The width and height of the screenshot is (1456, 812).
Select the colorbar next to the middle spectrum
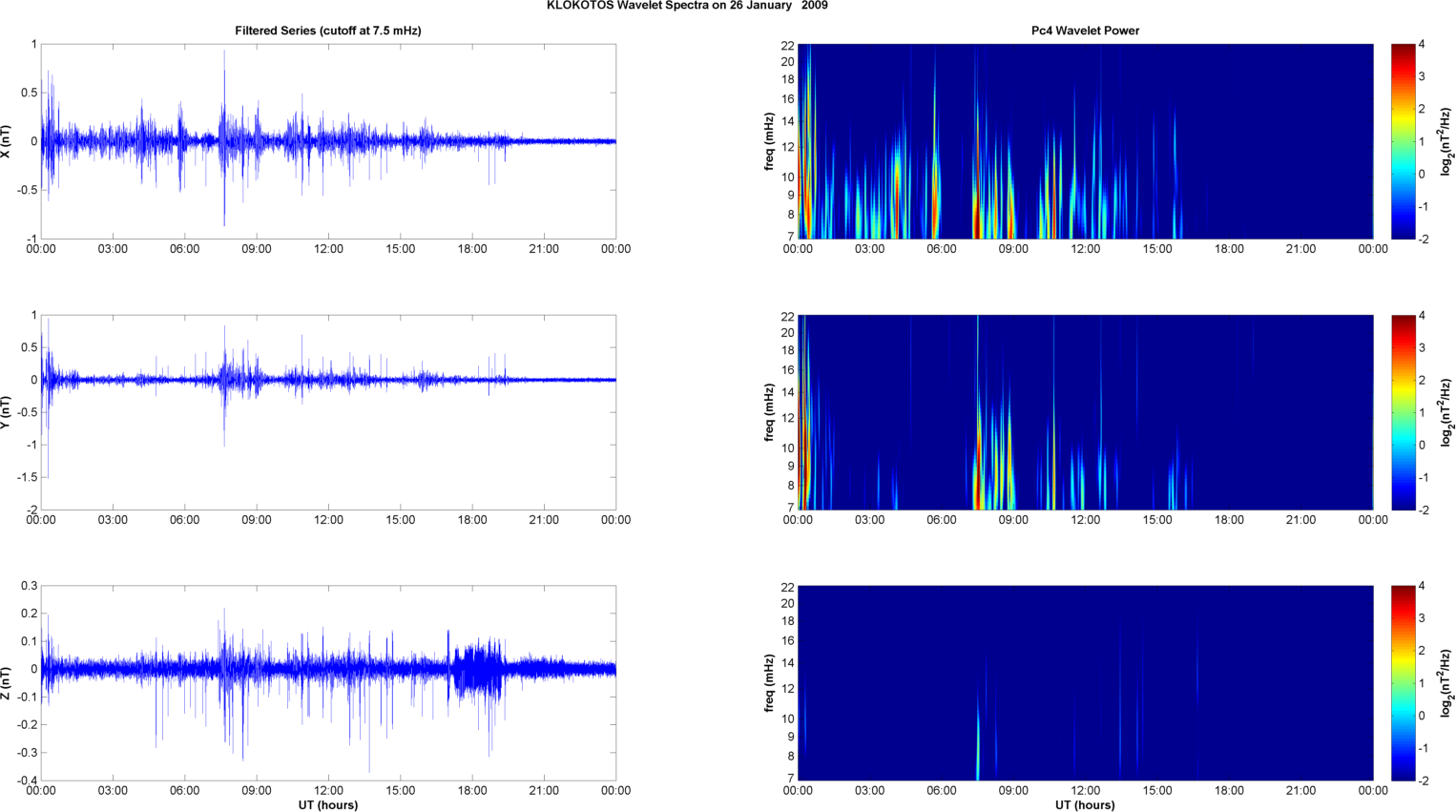click(1403, 412)
